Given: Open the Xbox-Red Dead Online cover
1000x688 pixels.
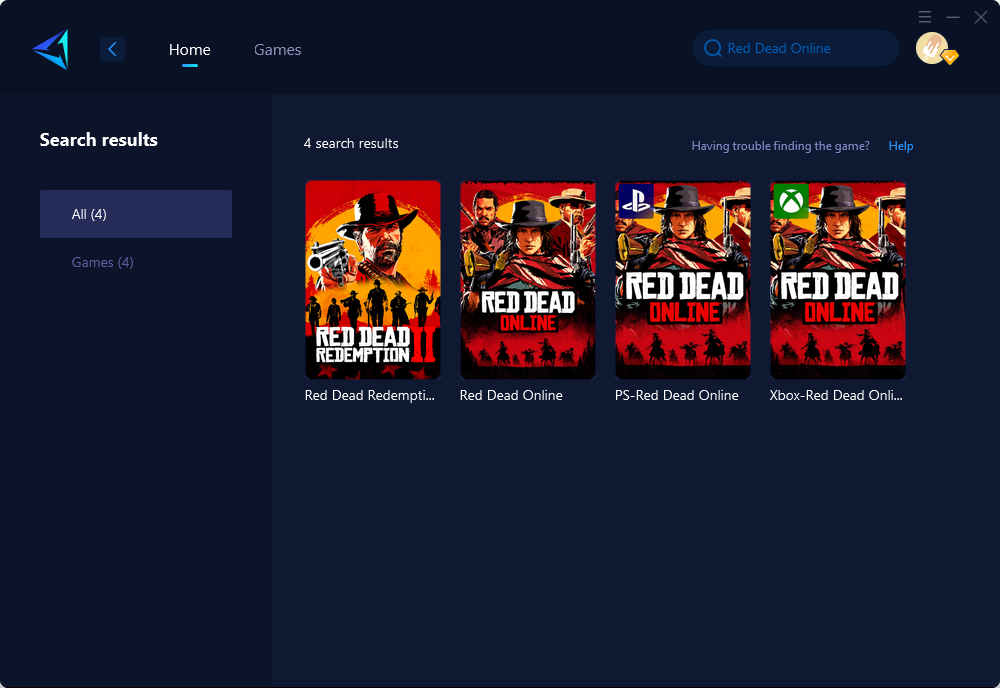Looking at the screenshot, I should (837, 280).
